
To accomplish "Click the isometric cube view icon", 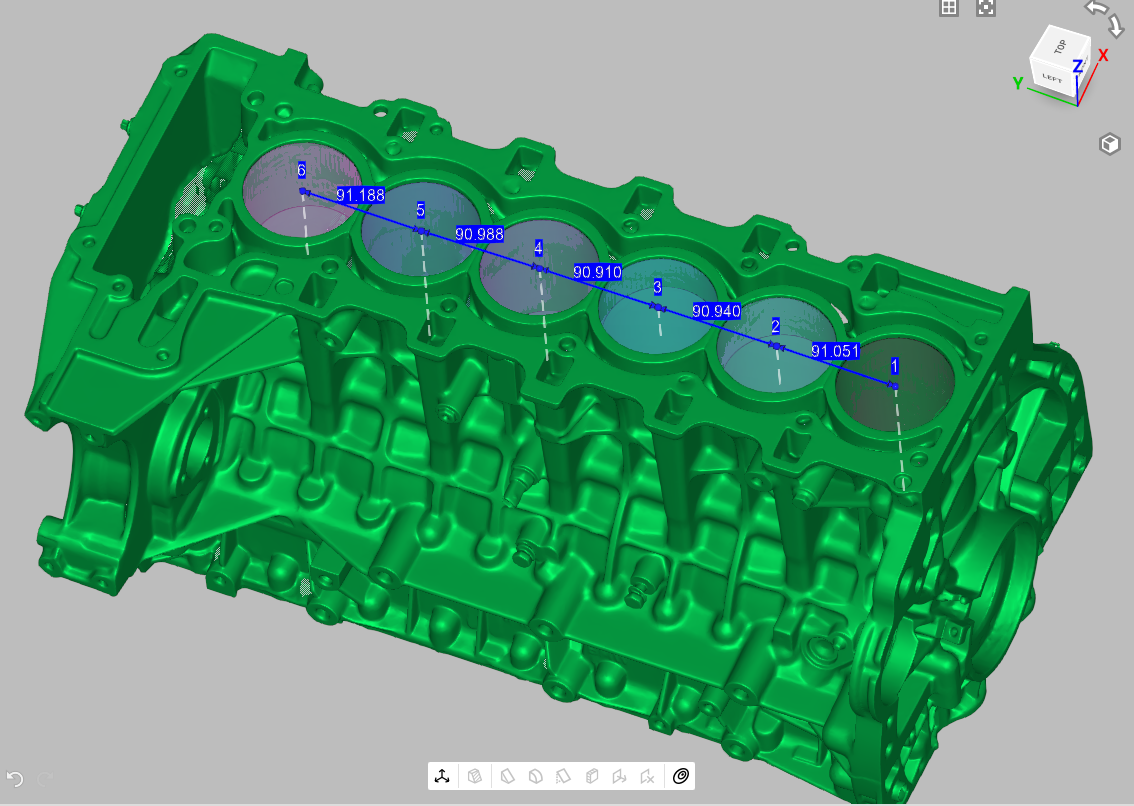I will [1109, 144].
